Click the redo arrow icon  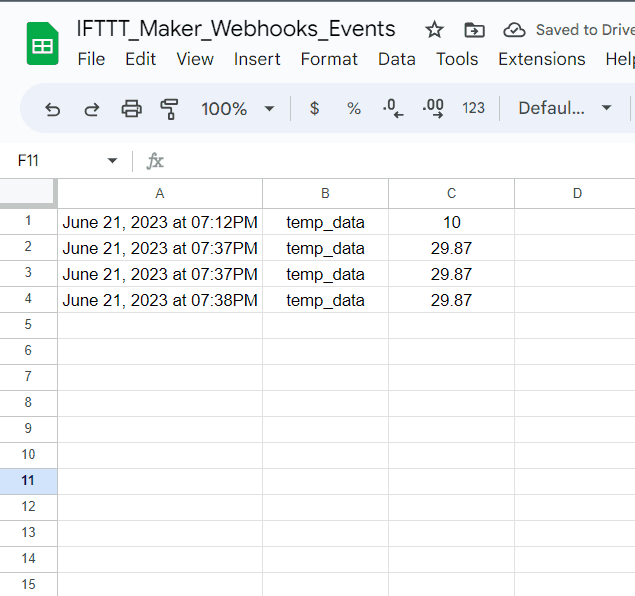91,108
